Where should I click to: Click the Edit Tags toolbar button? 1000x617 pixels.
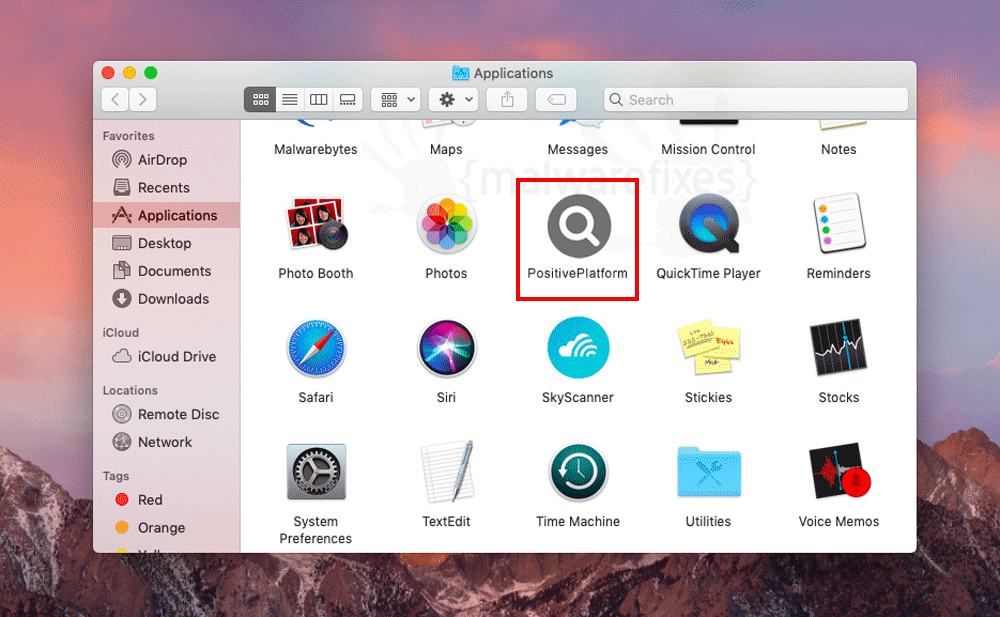click(556, 100)
